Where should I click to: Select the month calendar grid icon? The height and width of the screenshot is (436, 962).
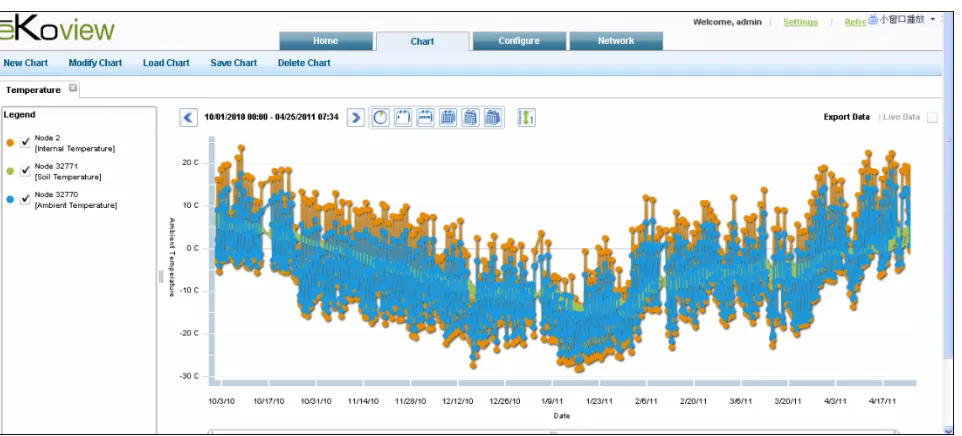click(x=448, y=117)
